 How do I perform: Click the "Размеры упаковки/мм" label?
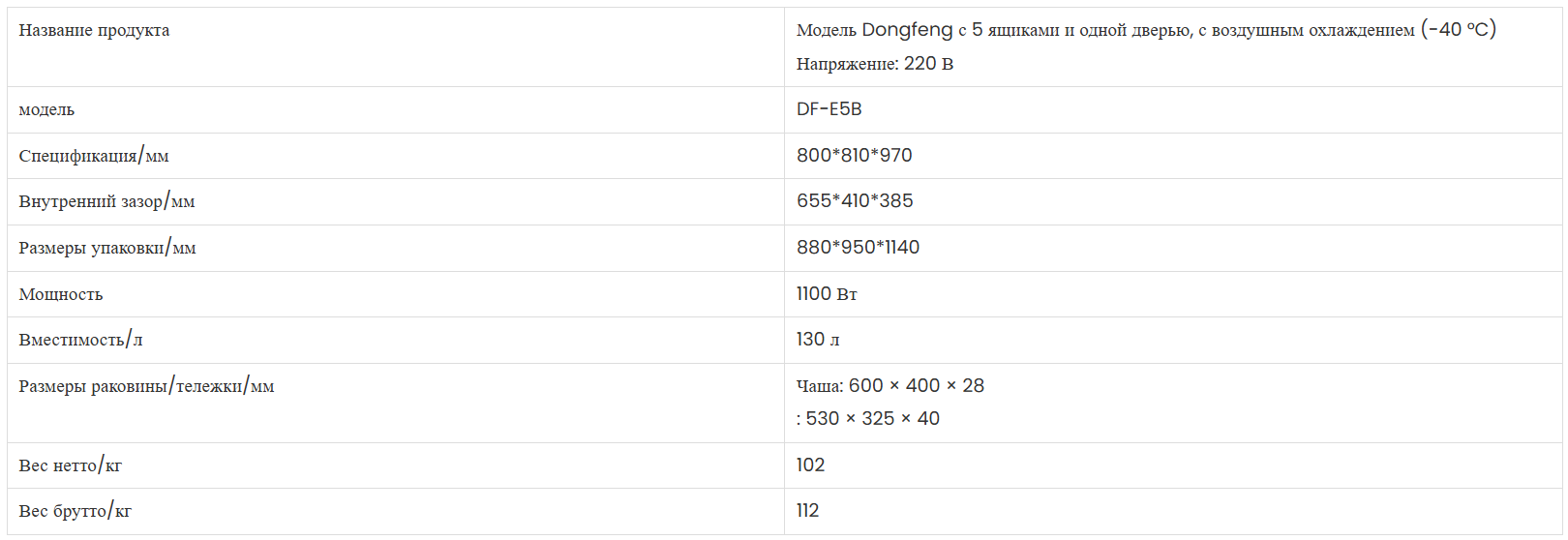click(107, 248)
